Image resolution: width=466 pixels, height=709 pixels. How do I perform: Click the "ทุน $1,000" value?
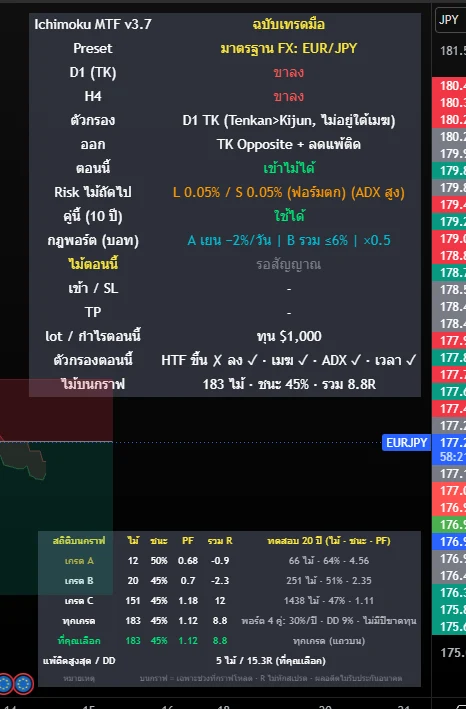point(288,336)
